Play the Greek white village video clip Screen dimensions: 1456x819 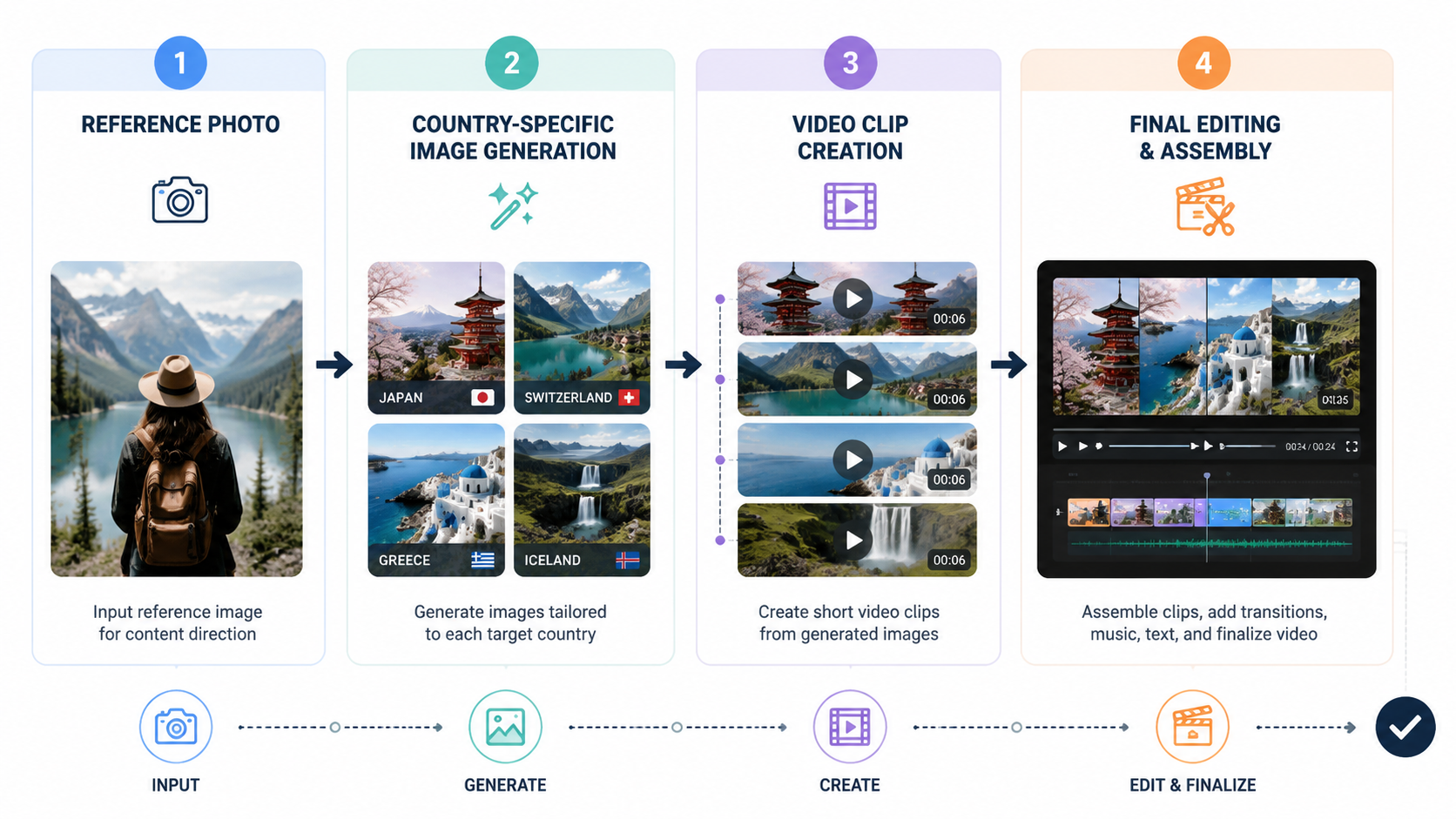(853, 460)
